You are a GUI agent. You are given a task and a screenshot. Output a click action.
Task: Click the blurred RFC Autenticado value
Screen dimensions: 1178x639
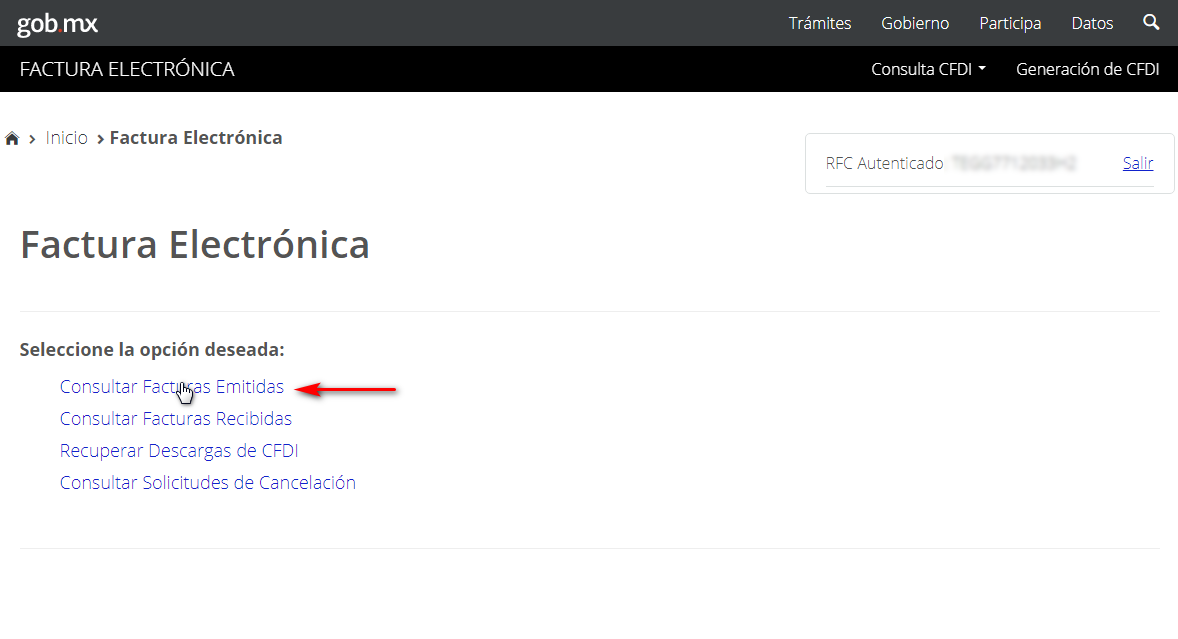coord(1014,163)
